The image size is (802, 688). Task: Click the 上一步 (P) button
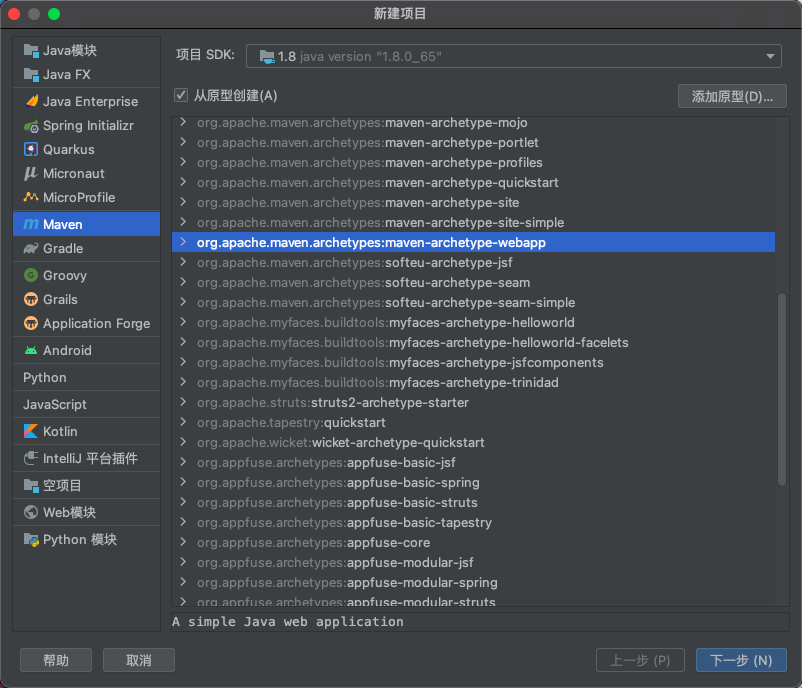point(640,660)
